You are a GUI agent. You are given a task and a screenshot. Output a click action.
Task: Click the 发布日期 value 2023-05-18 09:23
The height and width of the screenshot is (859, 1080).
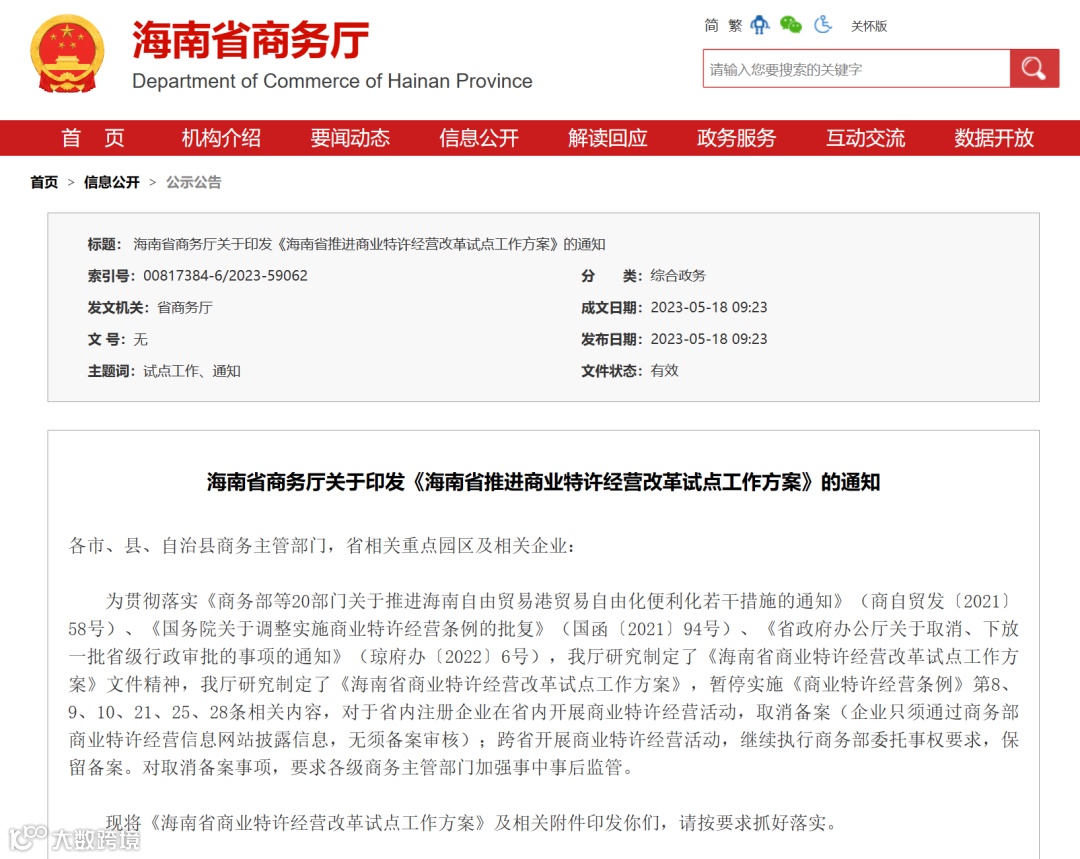click(709, 339)
